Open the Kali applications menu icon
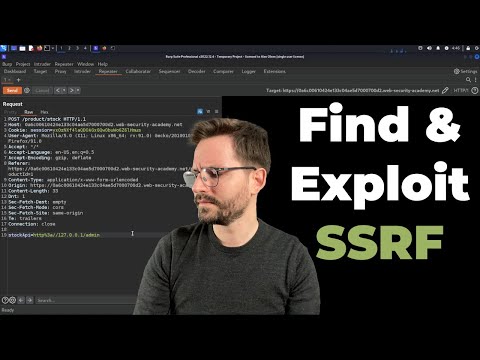 coord(3,48)
